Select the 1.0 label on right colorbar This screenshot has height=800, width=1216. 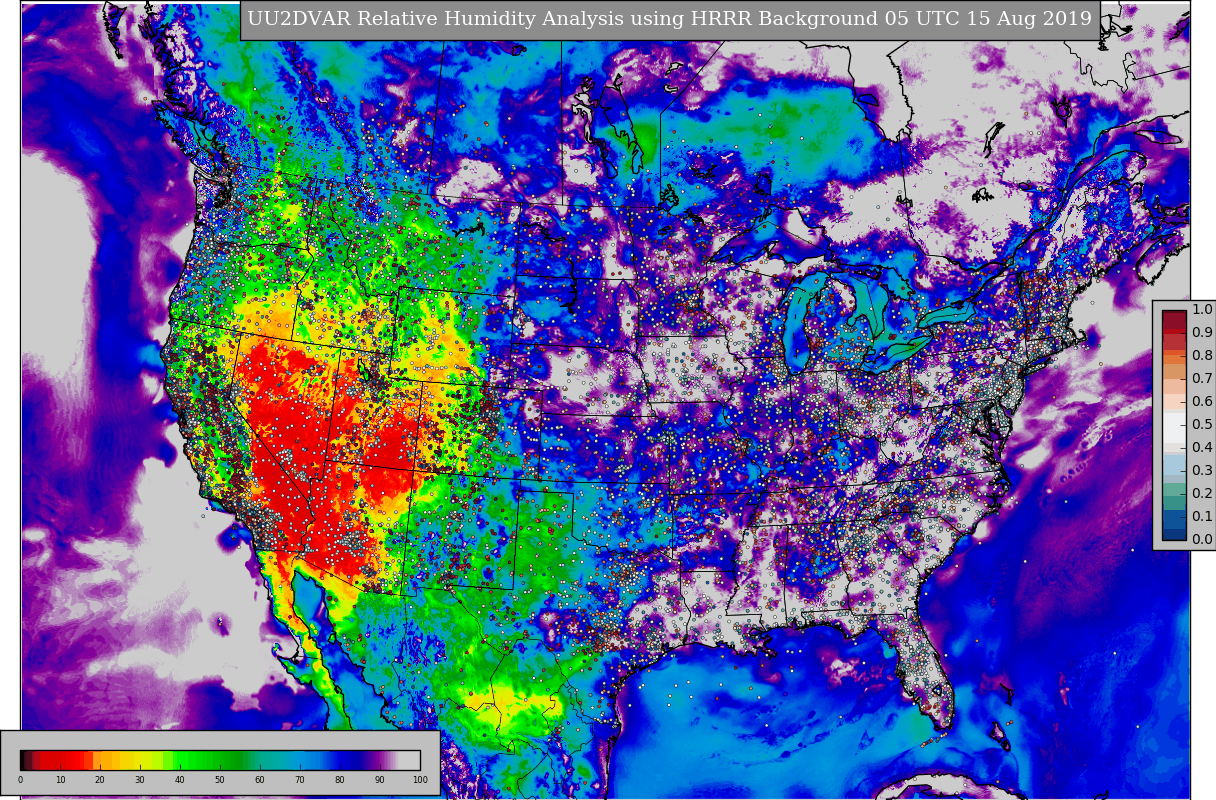pos(1202,309)
